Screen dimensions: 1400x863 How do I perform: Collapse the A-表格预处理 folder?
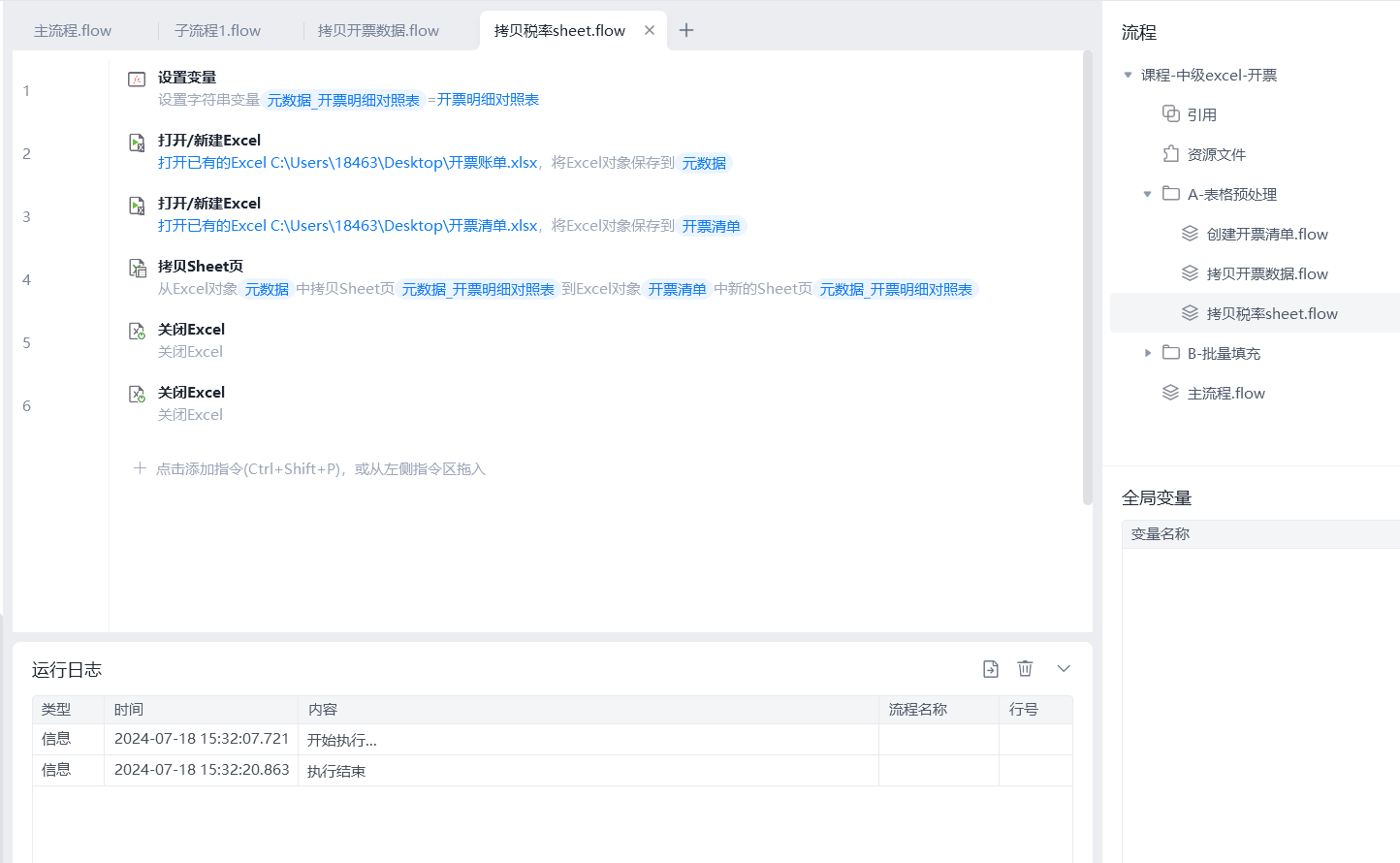[x=1148, y=194]
